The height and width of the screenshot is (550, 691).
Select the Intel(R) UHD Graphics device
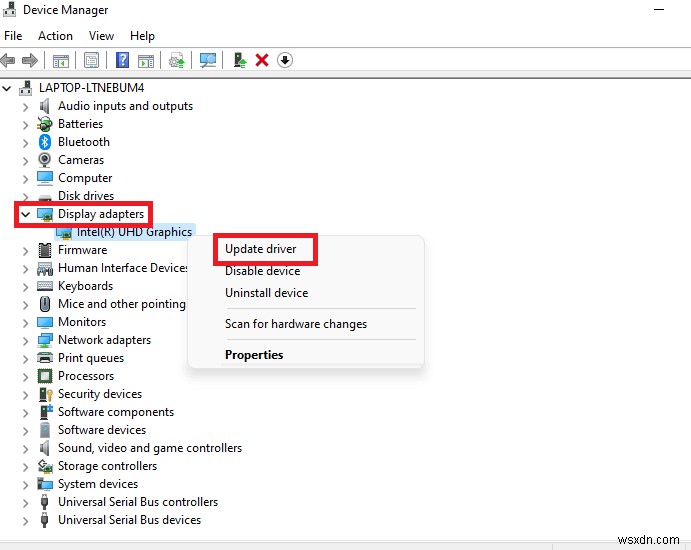click(x=134, y=232)
